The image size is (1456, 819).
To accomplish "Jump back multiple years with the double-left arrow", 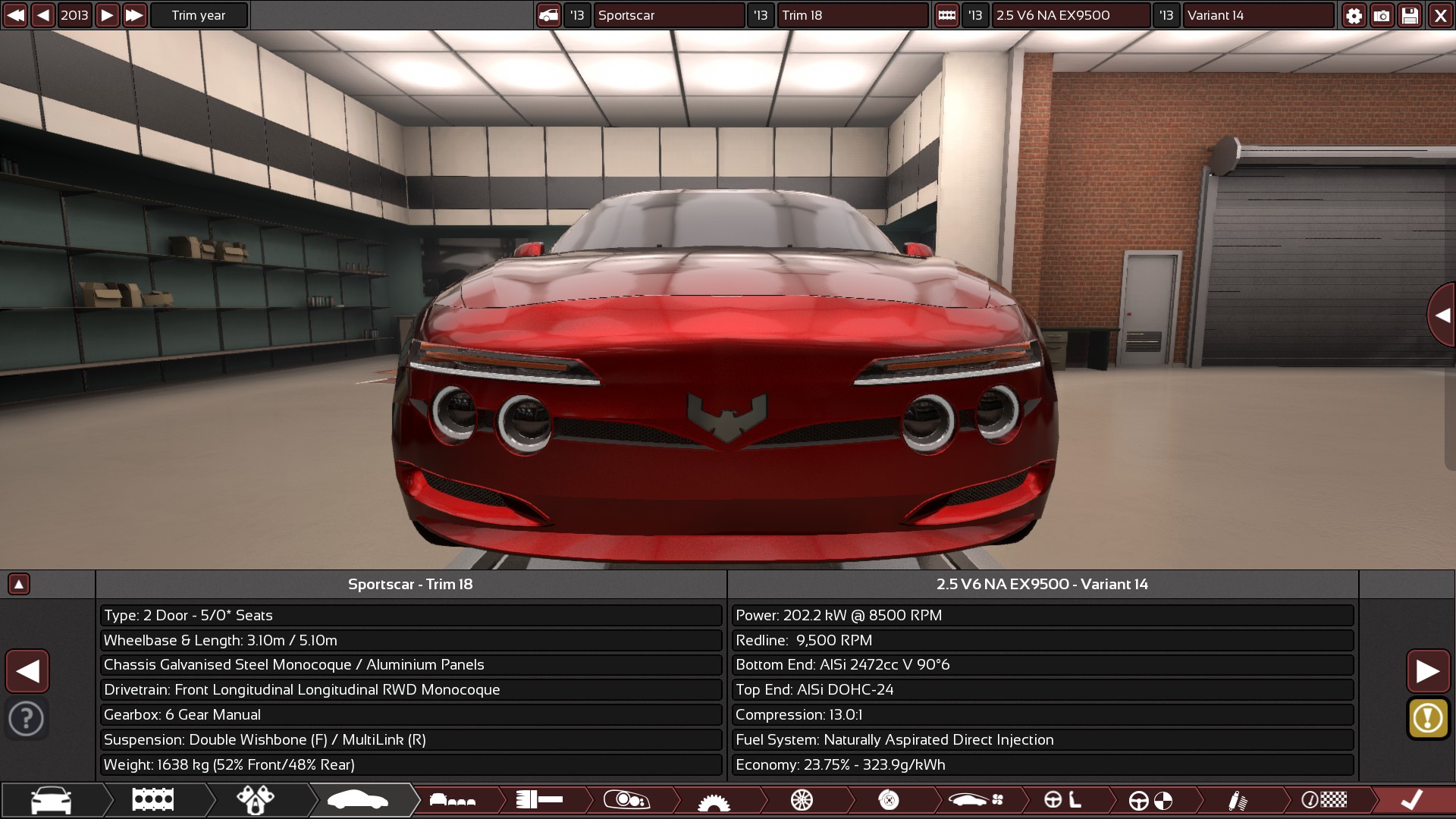I will point(15,15).
